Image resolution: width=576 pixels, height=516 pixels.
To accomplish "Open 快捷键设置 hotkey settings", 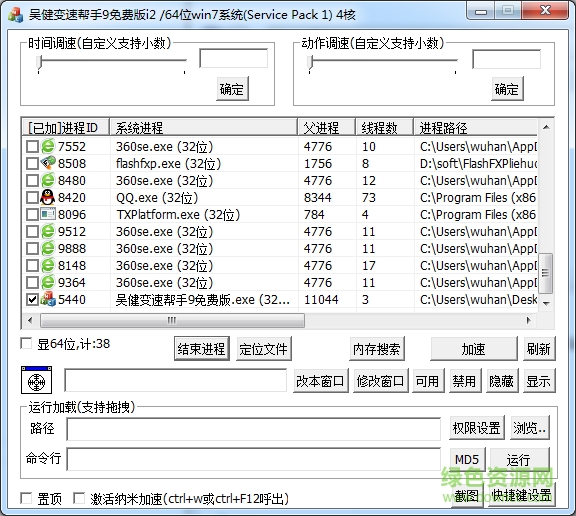I will coord(522,495).
